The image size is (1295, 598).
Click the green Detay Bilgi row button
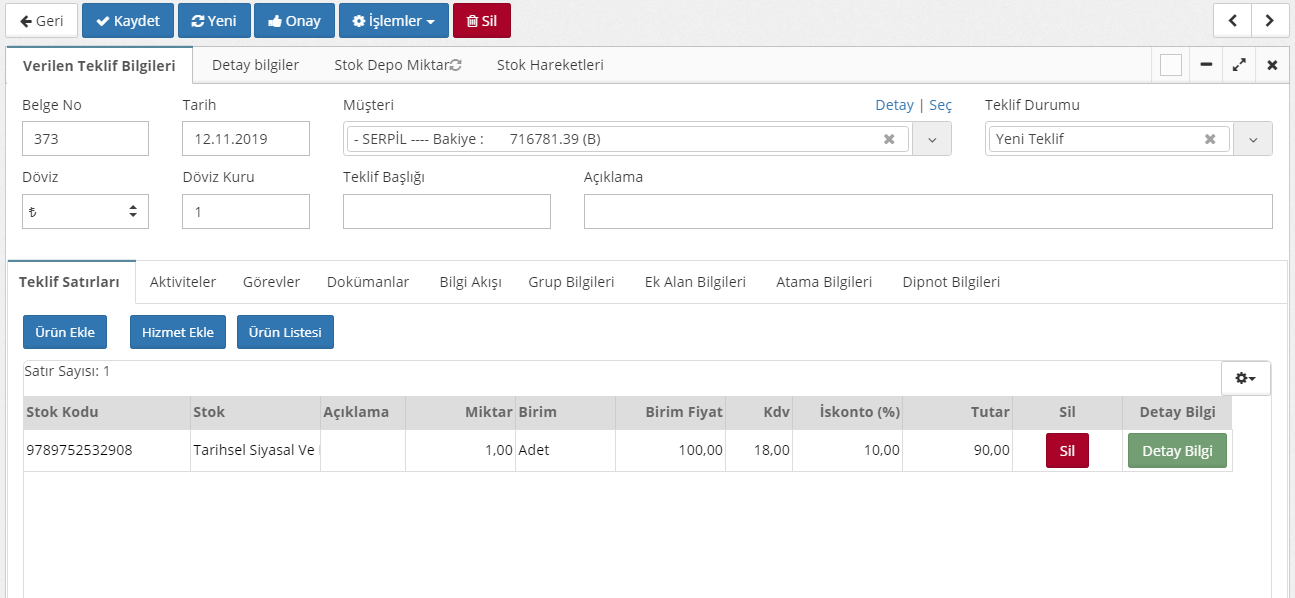[x=1177, y=451]
